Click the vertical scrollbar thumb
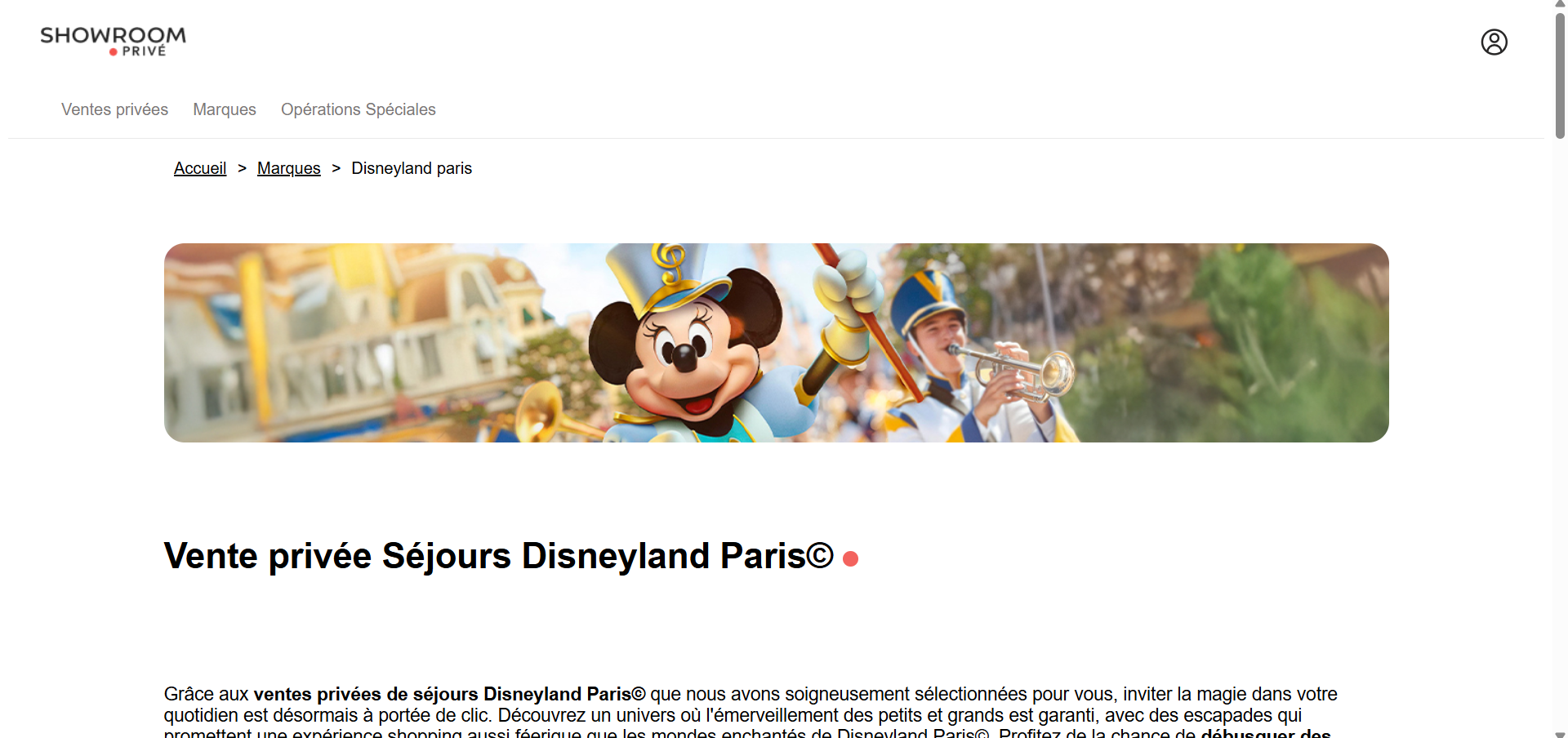The image size is (1568, 738). (x=1560, y=75)
